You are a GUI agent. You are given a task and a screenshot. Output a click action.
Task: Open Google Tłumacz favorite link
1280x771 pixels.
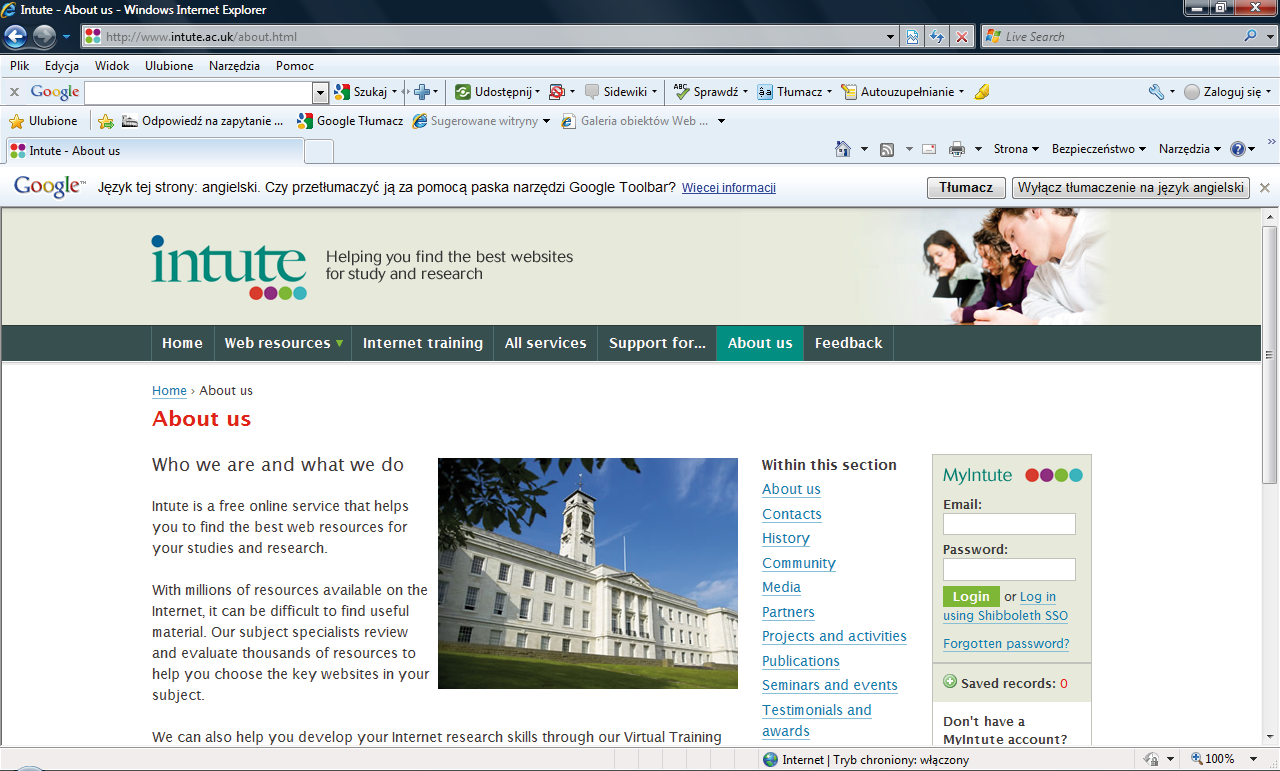(350, 121)
